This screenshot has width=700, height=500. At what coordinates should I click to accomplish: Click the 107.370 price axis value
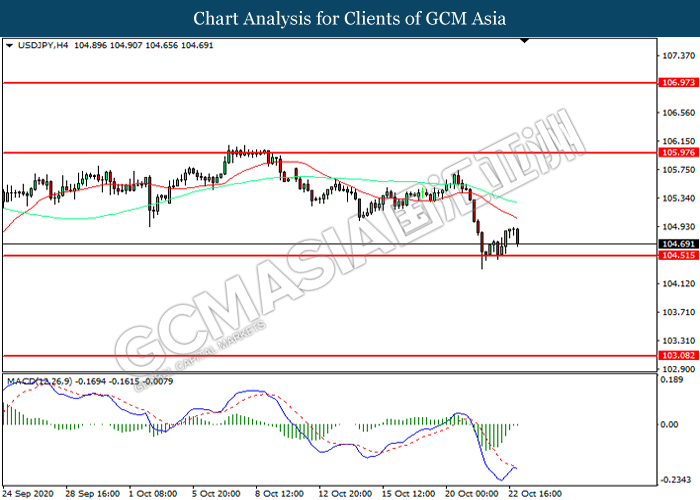(x=678, y=56)
